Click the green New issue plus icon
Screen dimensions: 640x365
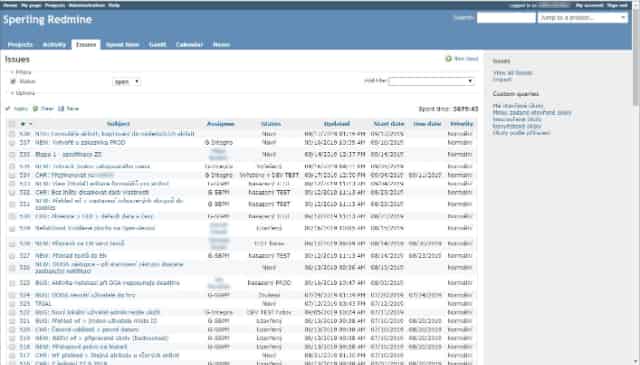(449, 59)
